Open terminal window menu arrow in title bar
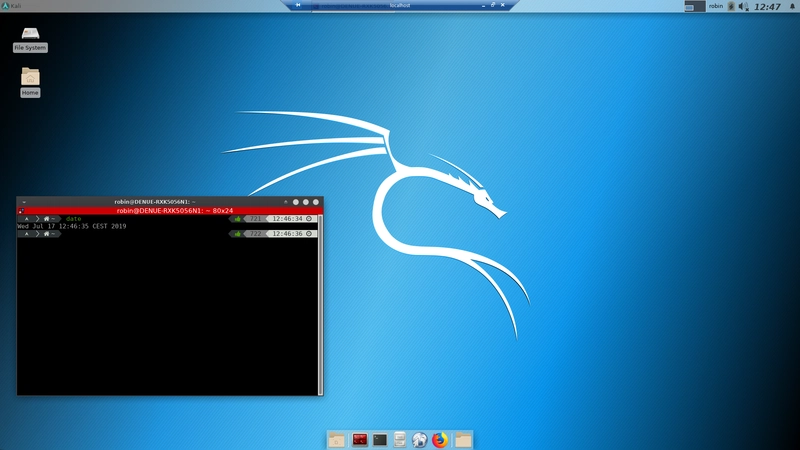The height and width of the screenshot is (450, 800). pyautogui.click(x=23, y=202)
